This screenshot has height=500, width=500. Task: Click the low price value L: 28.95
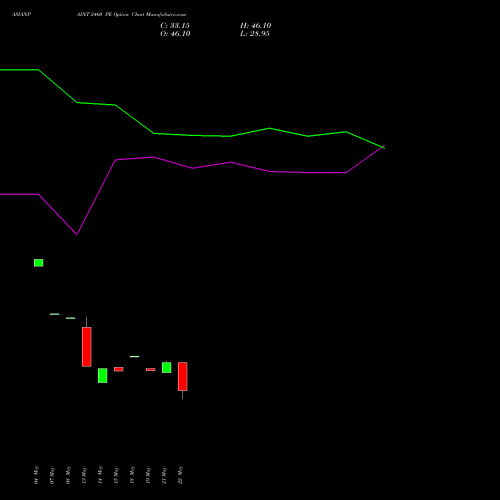pyautogui.click(x=255, y=34)
